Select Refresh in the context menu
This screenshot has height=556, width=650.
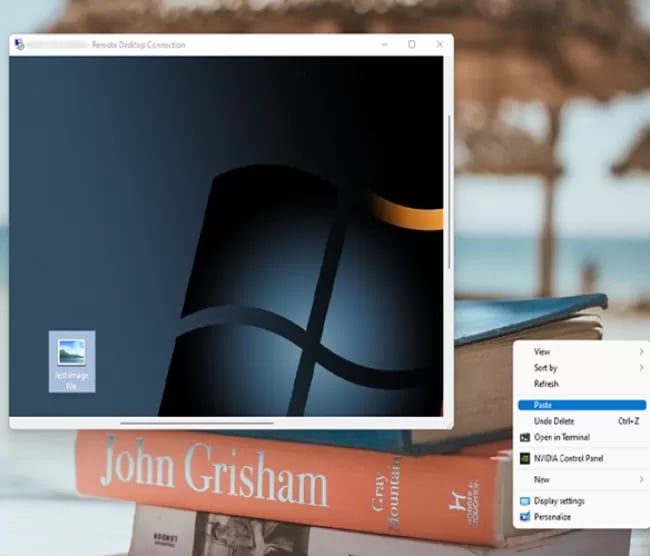pos(582,384)
